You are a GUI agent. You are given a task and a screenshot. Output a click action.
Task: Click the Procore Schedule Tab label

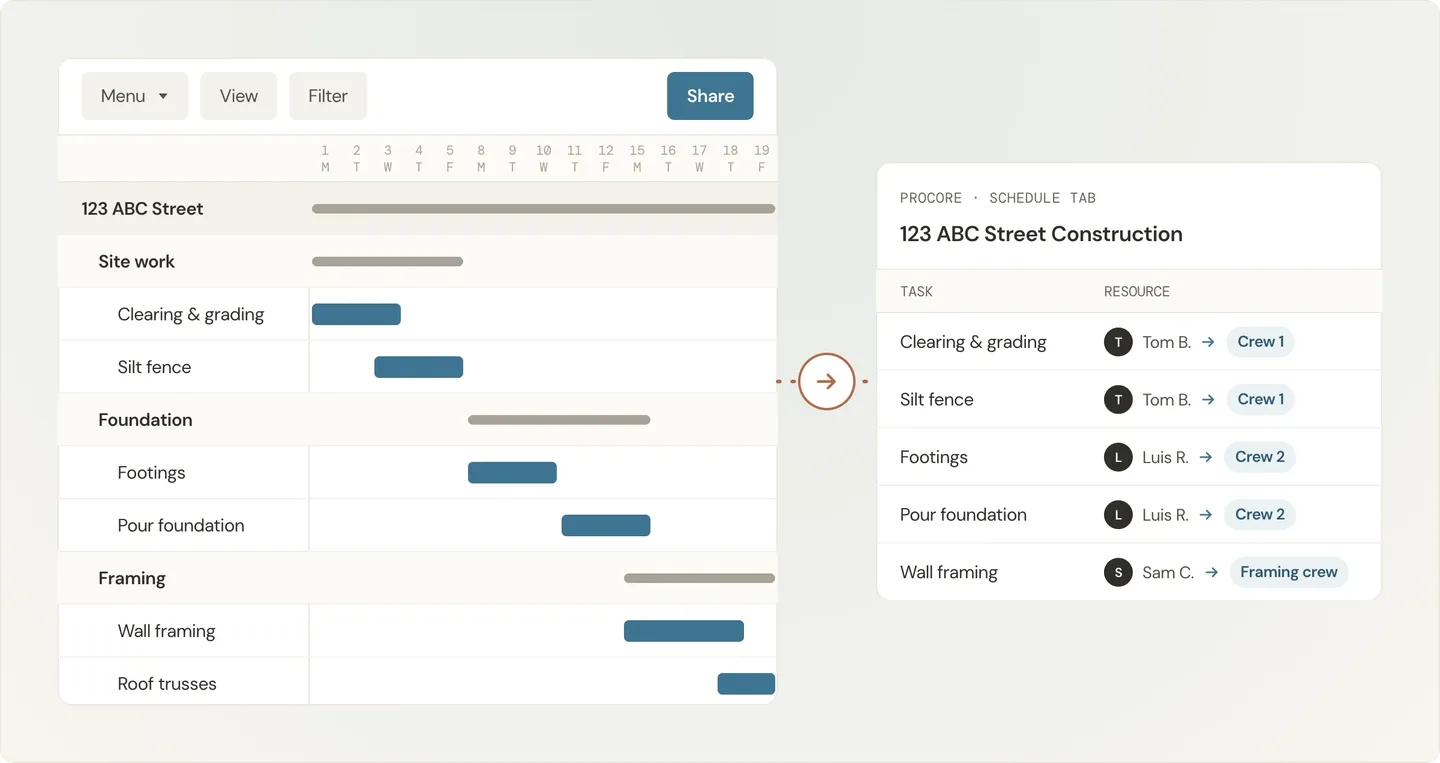[998, 198]
